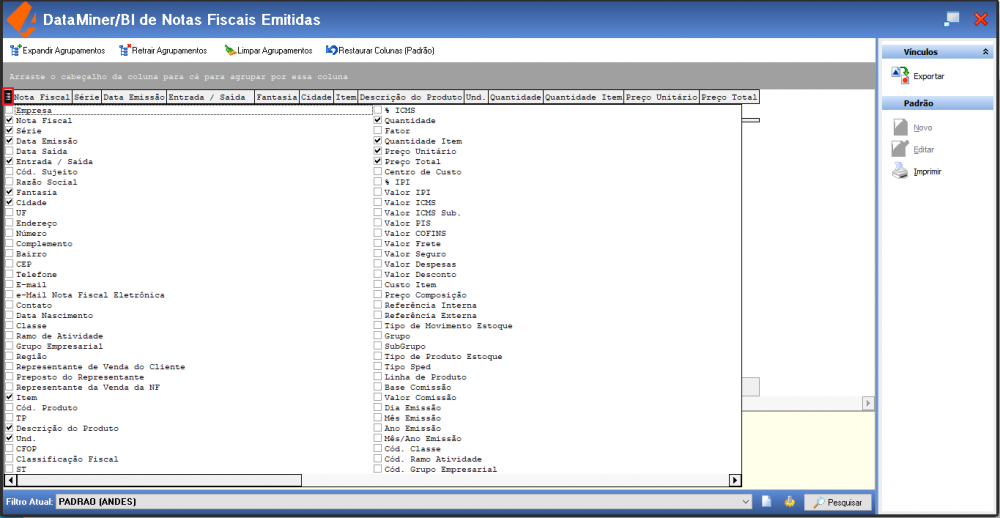Toggle the Empresa column checkbox
Image resolution: width=1000 pixels, height=518 pixels.
point(9,110)
